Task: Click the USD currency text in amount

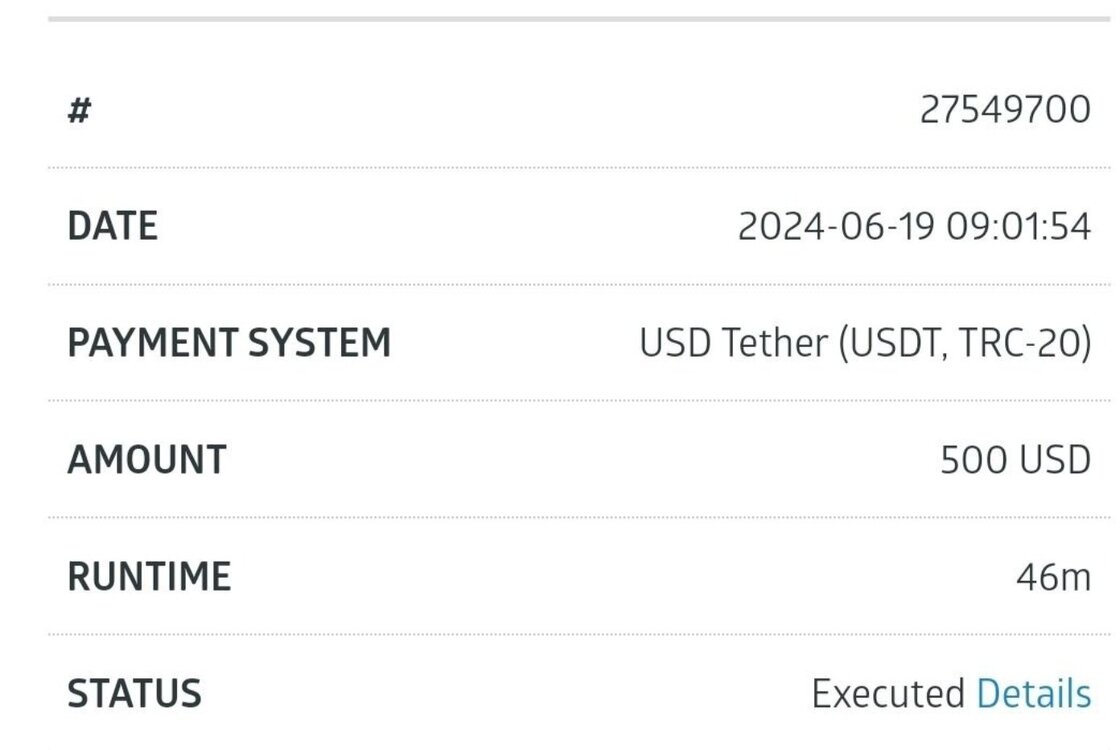Action: tap(1055, 460)
